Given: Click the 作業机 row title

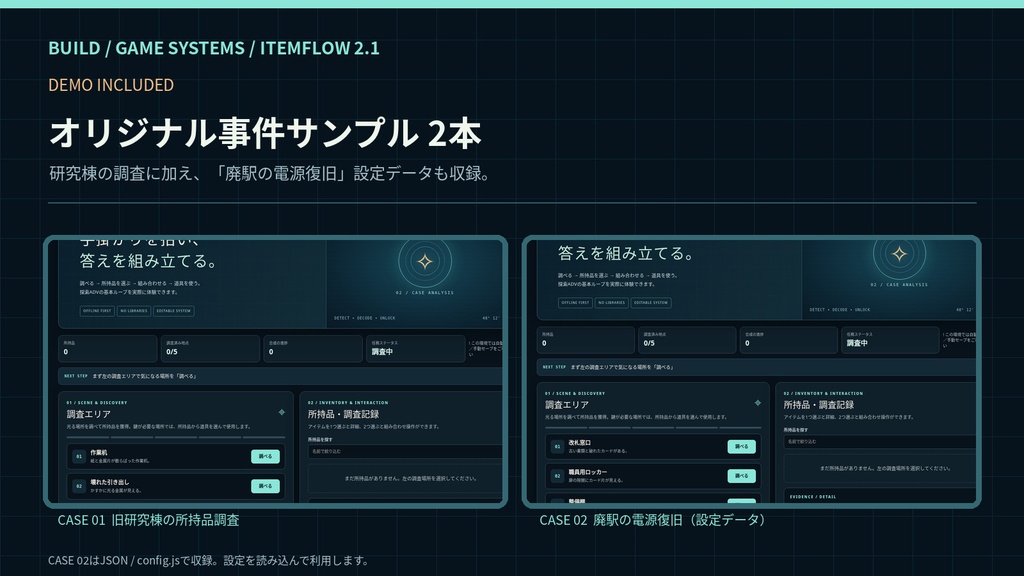Looking at the screenshot, I should coord(99,453).
